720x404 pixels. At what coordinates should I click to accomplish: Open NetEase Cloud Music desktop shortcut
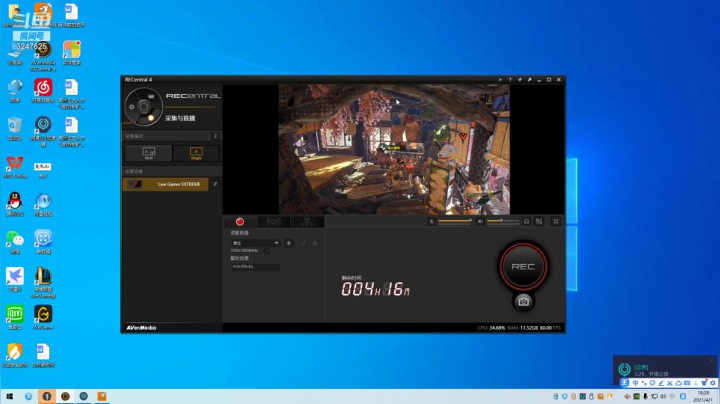click(43, 90)
